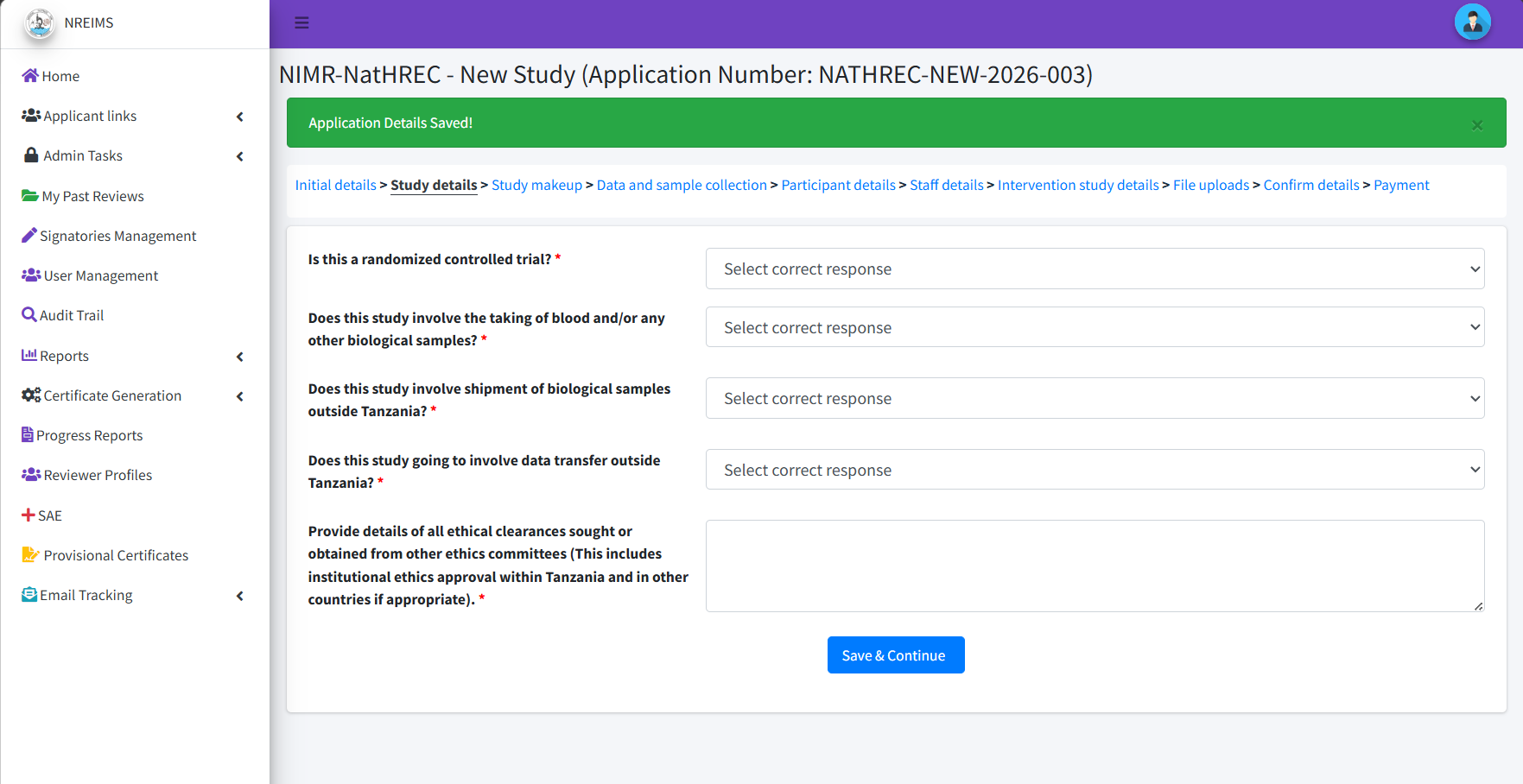Open the user avatar profile menu

click(1472, 22)
